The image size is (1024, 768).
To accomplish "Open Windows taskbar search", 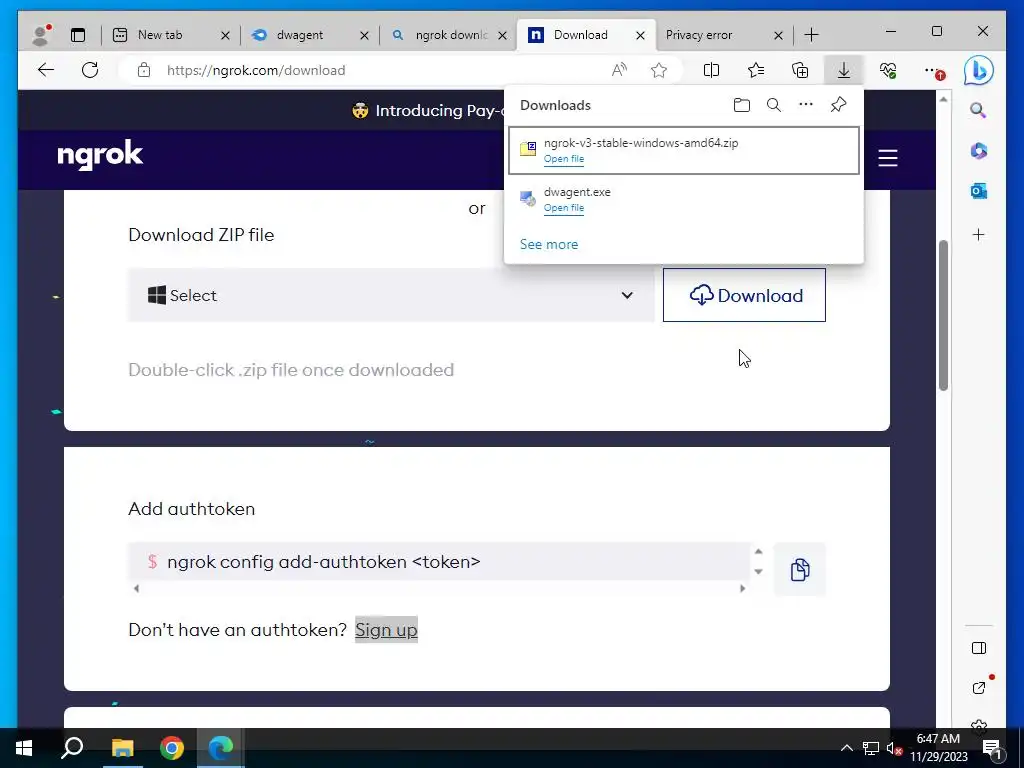I will [x=72, y=748].
